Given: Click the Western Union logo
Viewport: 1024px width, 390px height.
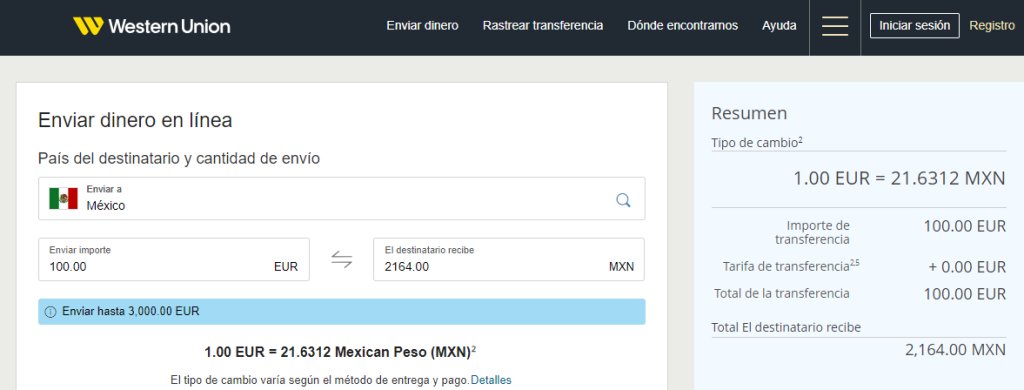Looking at the screenshot, I should [152, 26].
